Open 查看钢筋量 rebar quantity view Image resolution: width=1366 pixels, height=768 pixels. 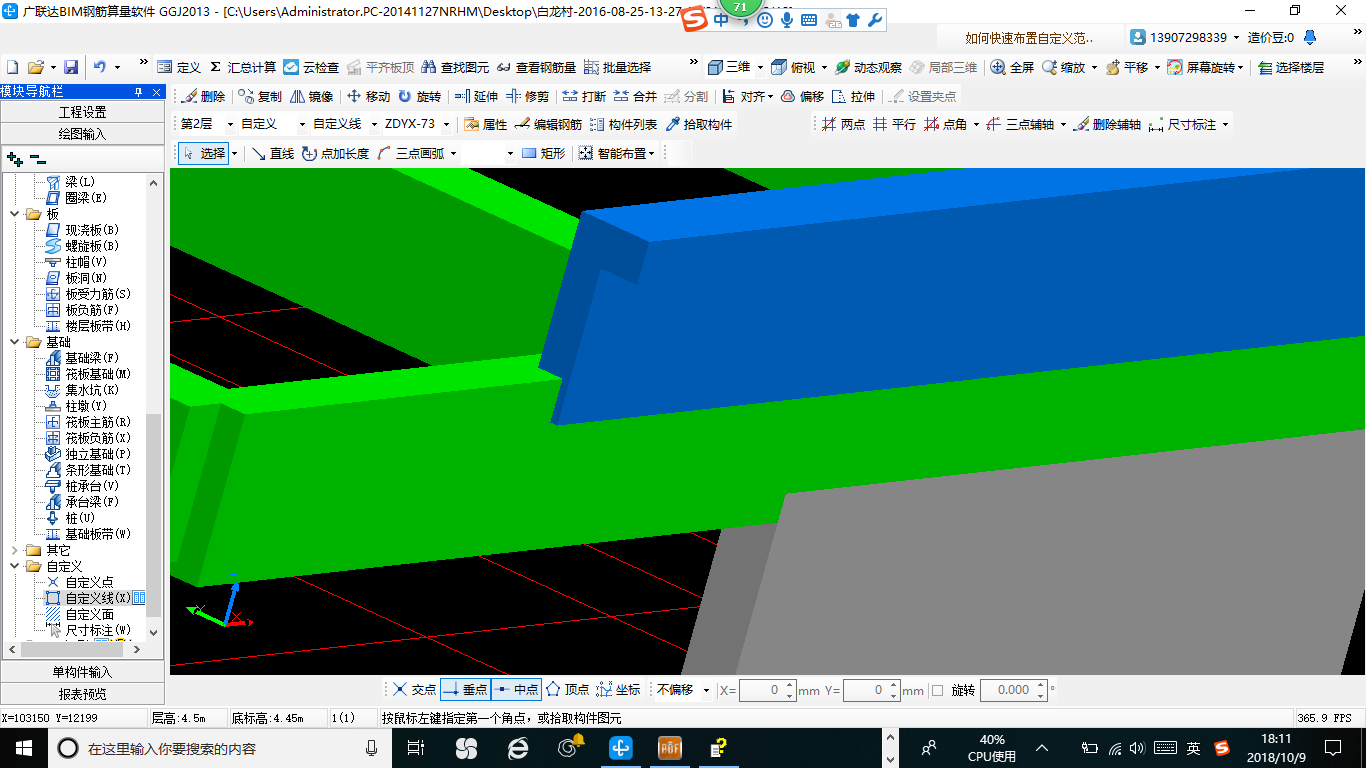(536, 67)
